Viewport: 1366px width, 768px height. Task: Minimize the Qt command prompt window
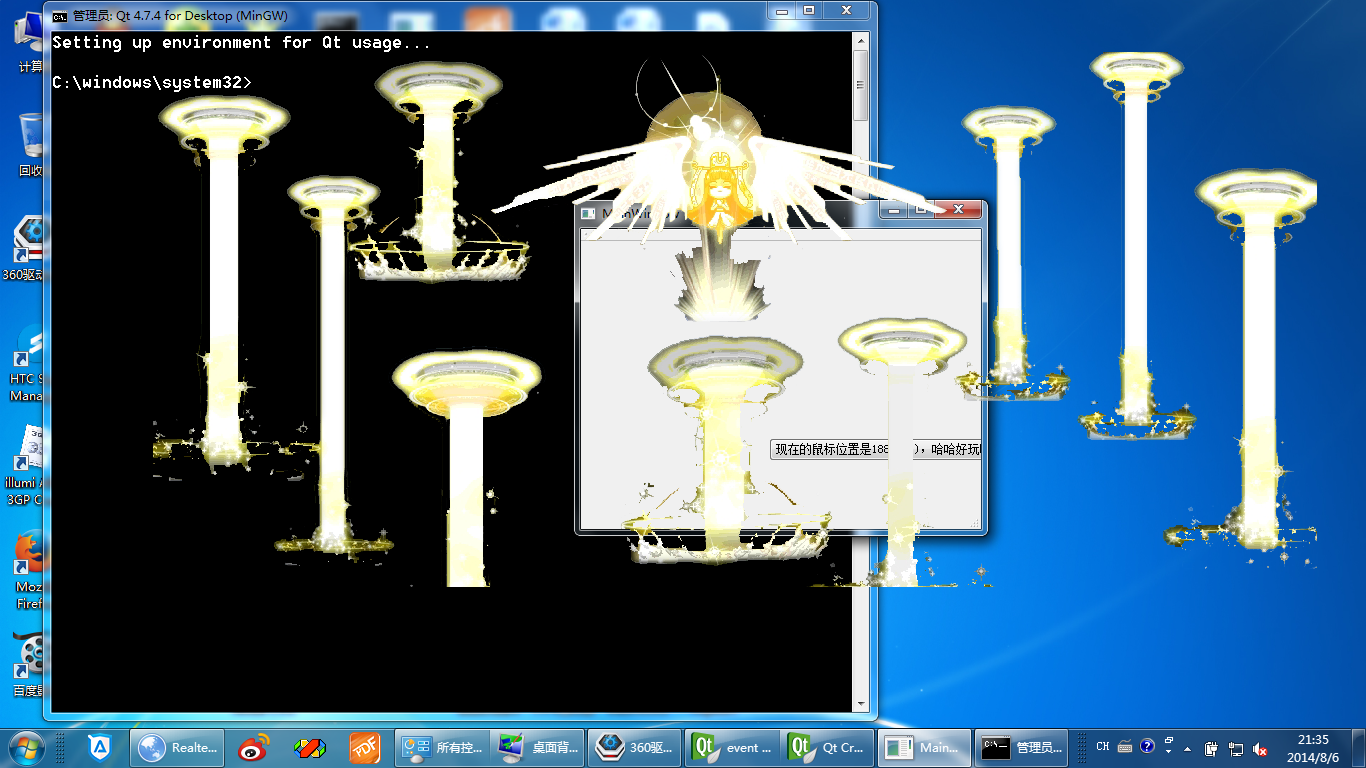point(782,10)
